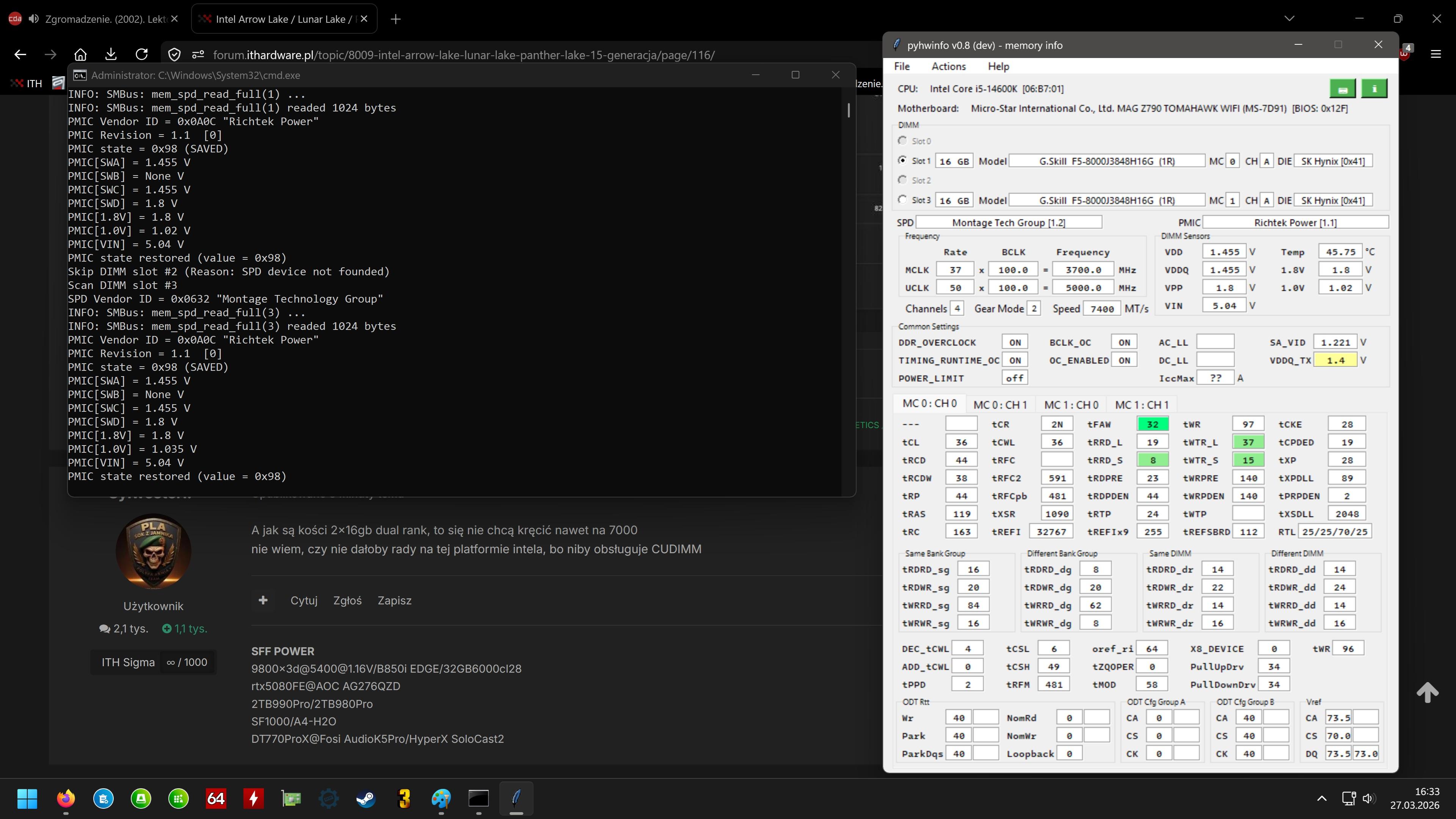Open Steam from the taskbar
The width and height of the screenshot is (1456, 819).
tap(366, 798)
